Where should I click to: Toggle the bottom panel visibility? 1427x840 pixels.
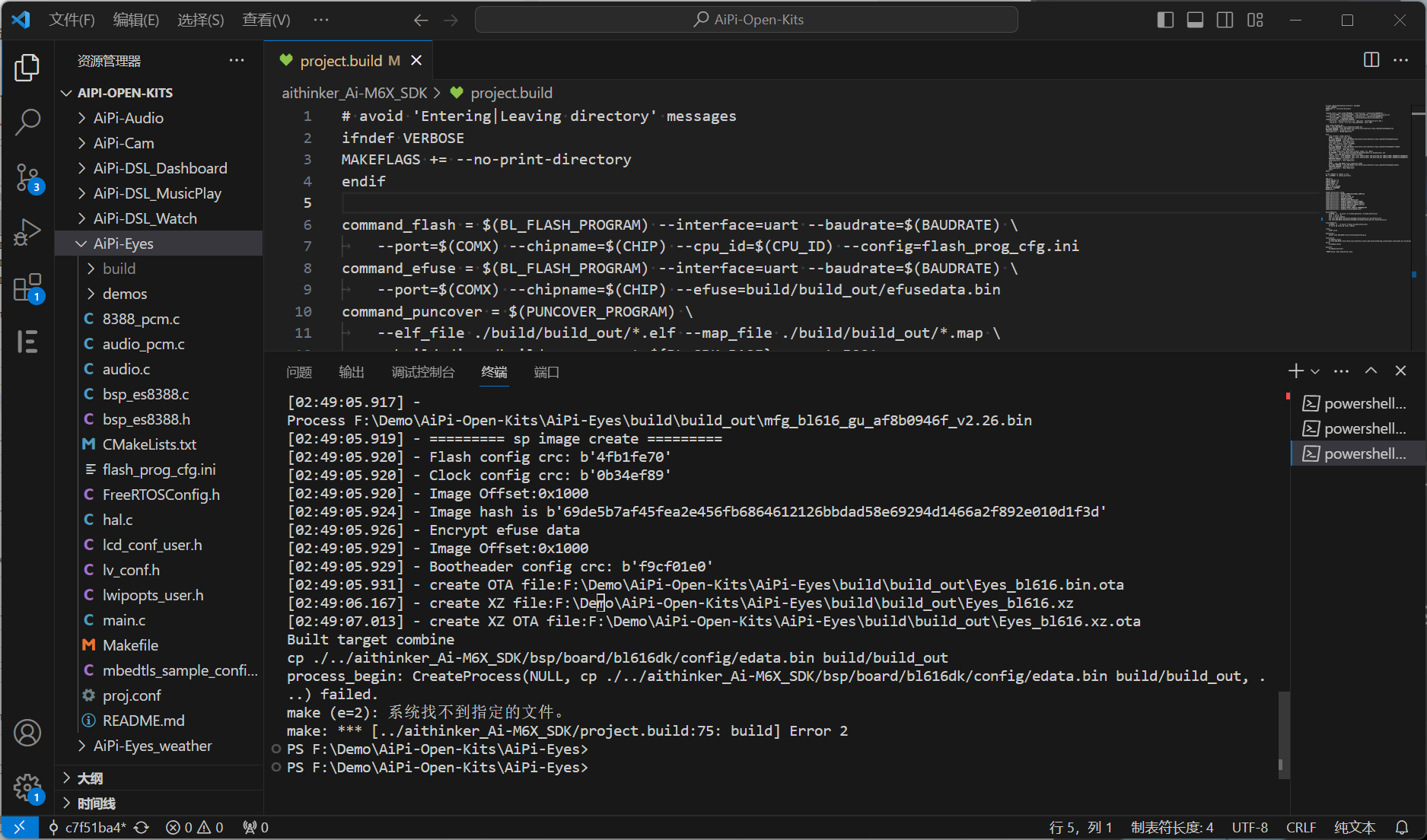[1195, 21]
